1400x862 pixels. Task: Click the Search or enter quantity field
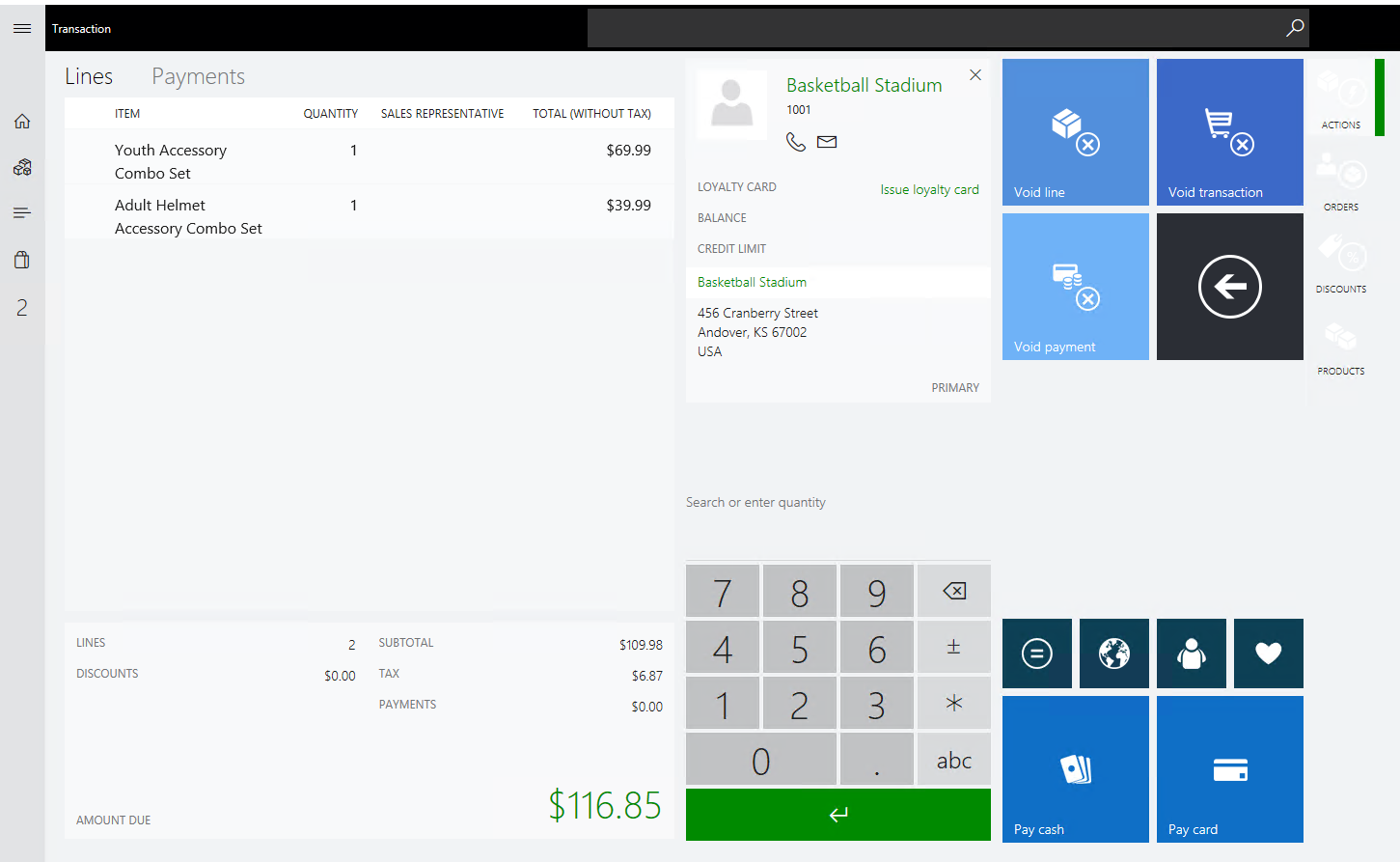pyautogui.click(x=837, y=503)
